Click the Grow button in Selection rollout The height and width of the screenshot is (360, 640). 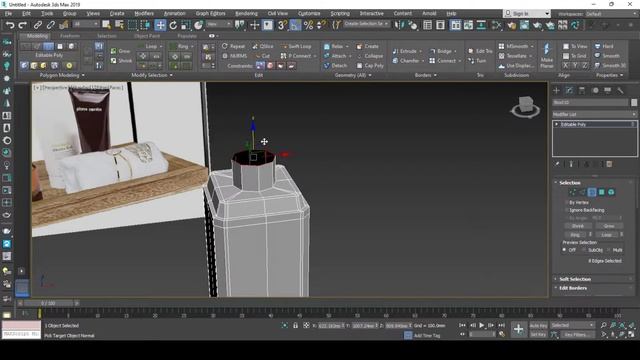(x=609, y=226)
